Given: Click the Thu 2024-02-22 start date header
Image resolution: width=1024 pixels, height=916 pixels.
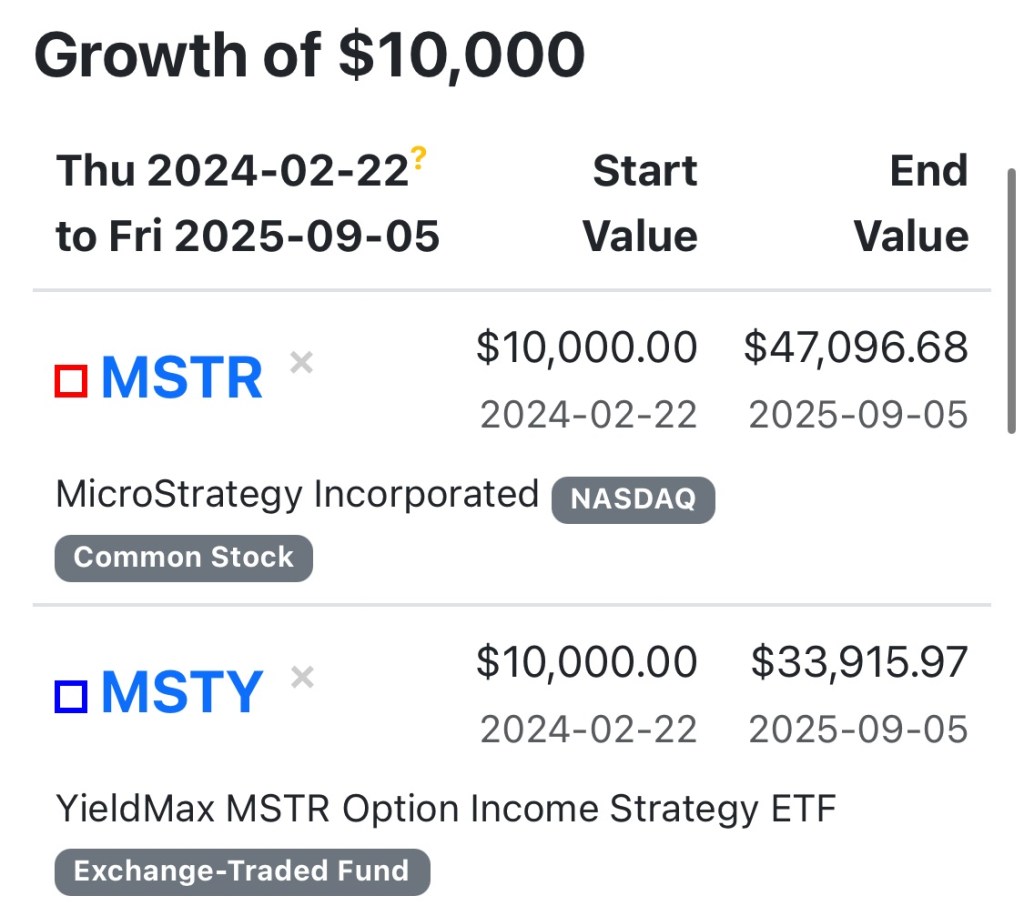Looking at the screenshot, I should point(233,171).
